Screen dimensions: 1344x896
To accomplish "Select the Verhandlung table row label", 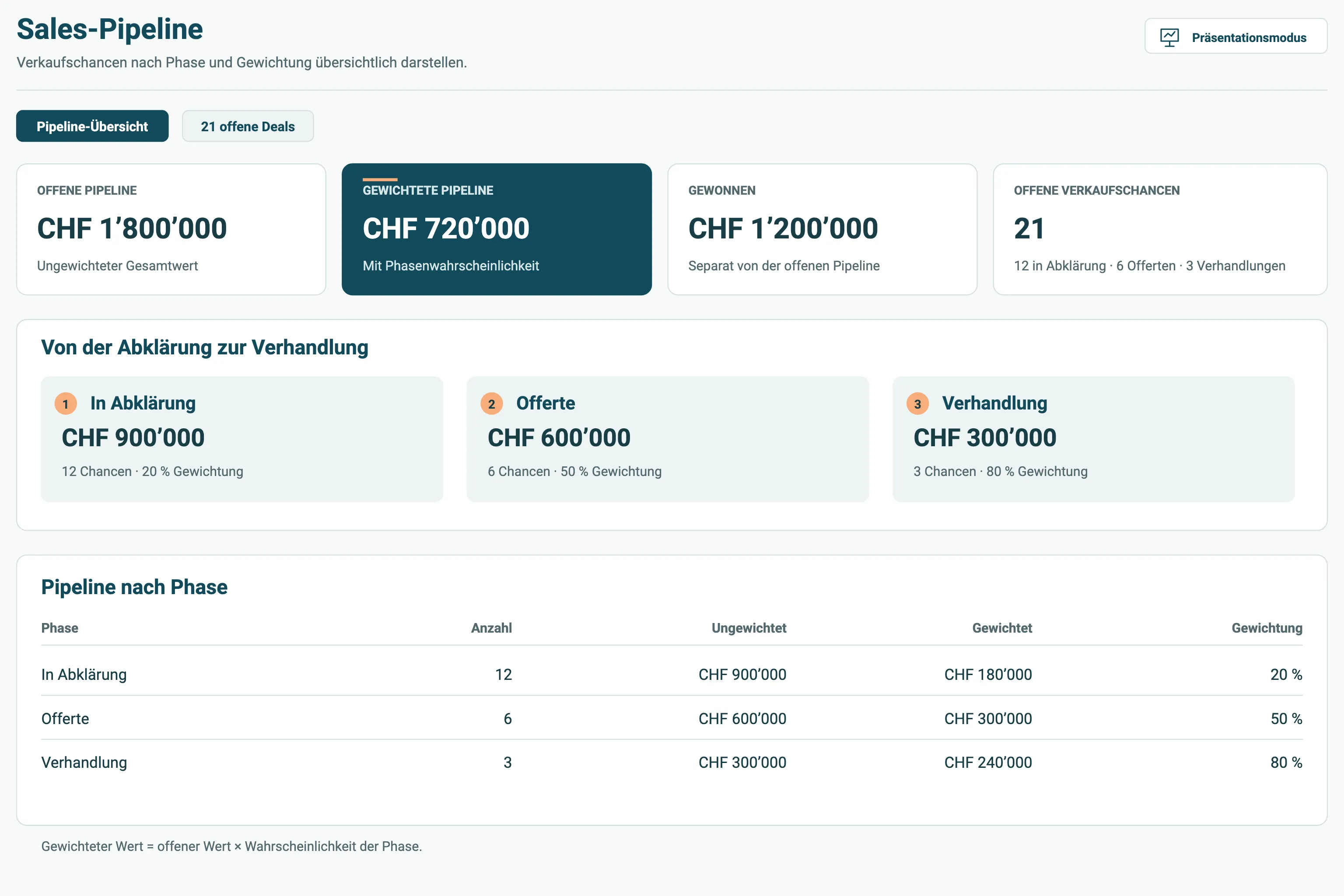I will click(84, 762).
